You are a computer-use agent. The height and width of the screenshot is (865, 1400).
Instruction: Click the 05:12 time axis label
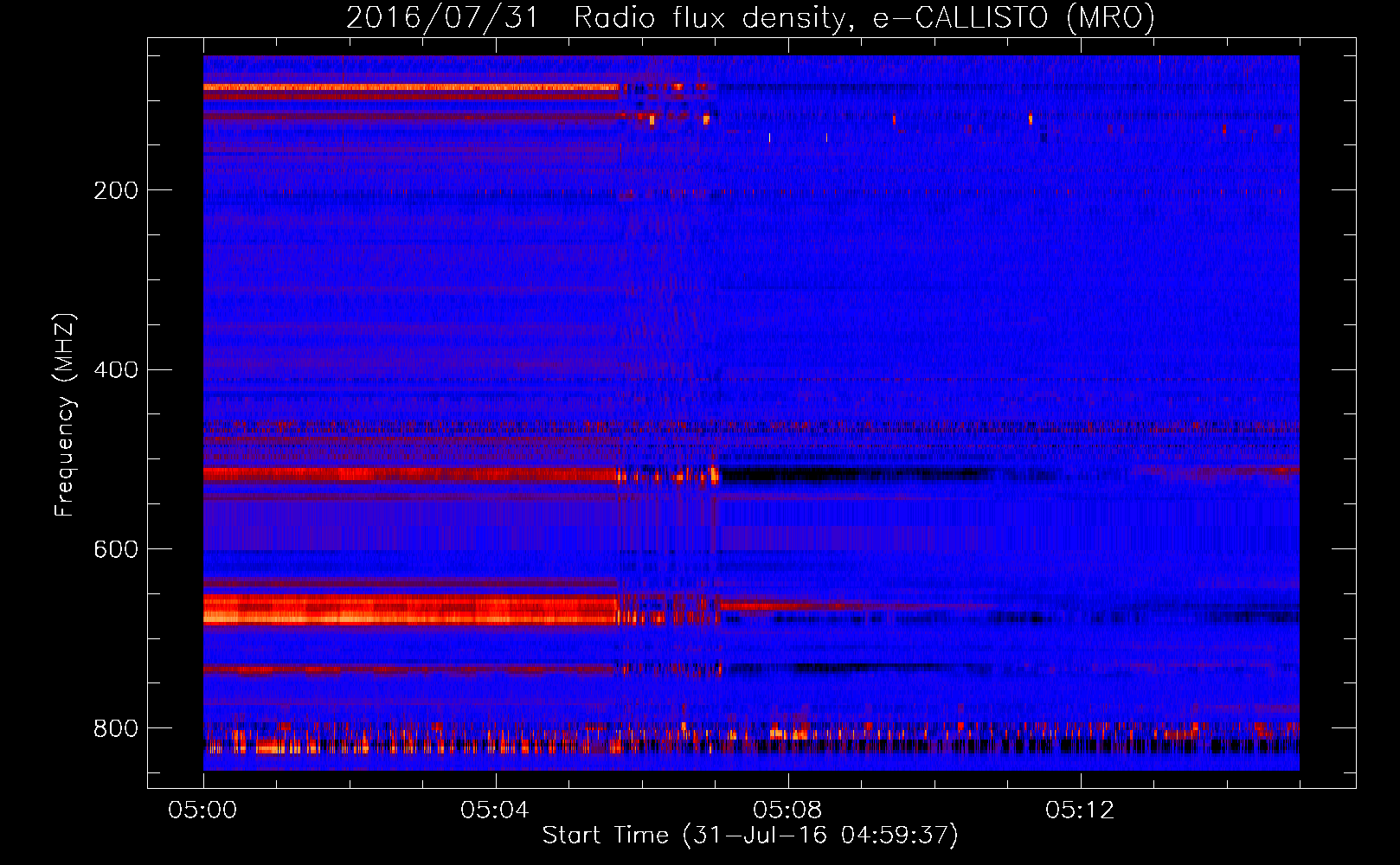click(x=1080, y=811)
